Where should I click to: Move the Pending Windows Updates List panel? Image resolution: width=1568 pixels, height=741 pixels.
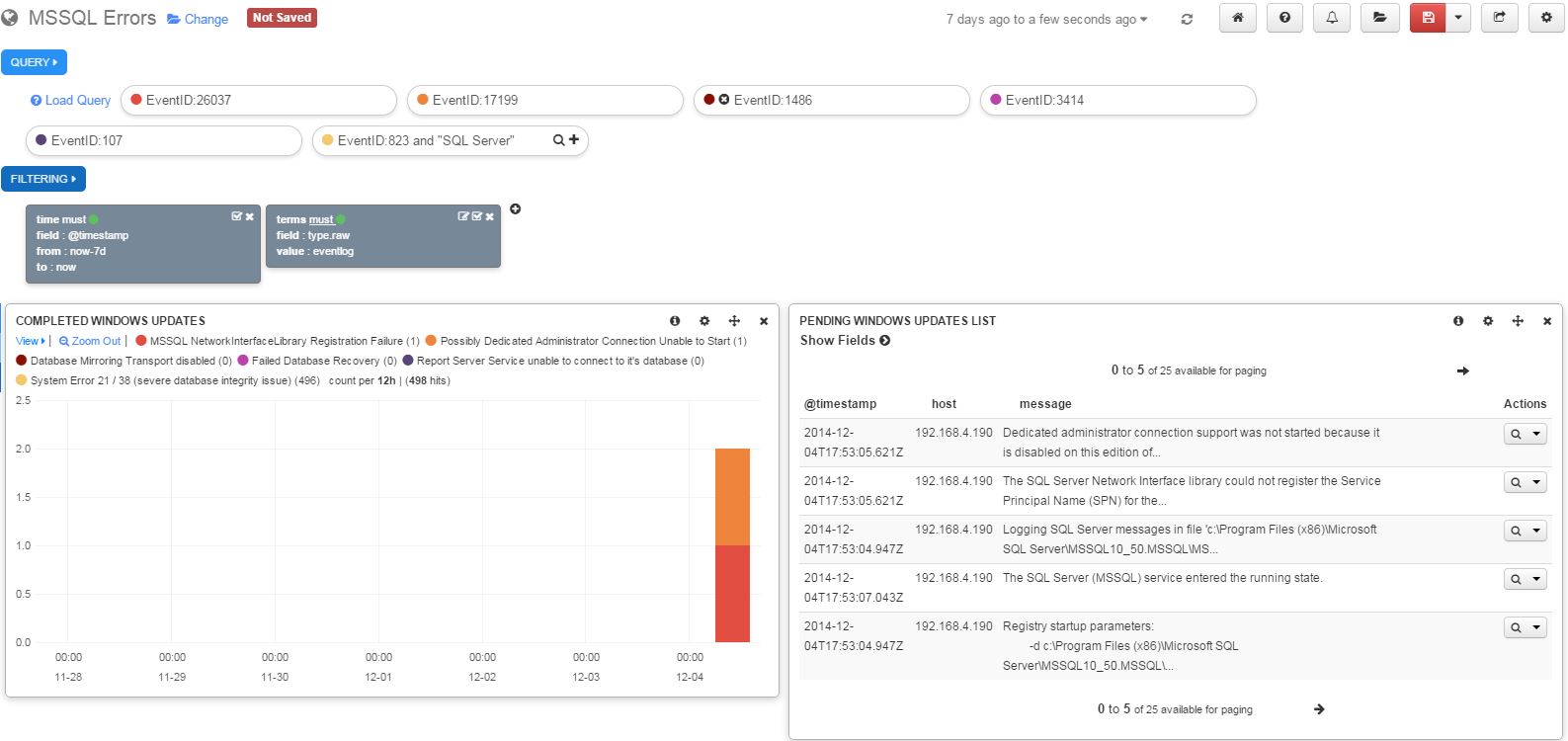coord(1518,321)
